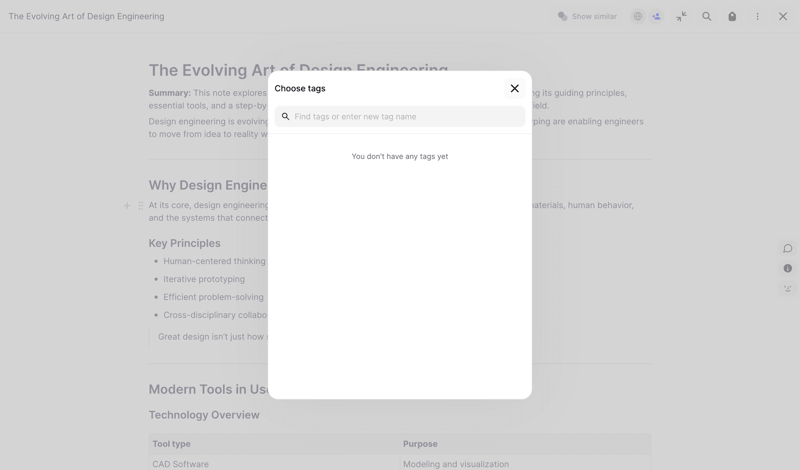Click the 'Purpose' table header cell
Screen dimensions: 800x470
point(420,444)
